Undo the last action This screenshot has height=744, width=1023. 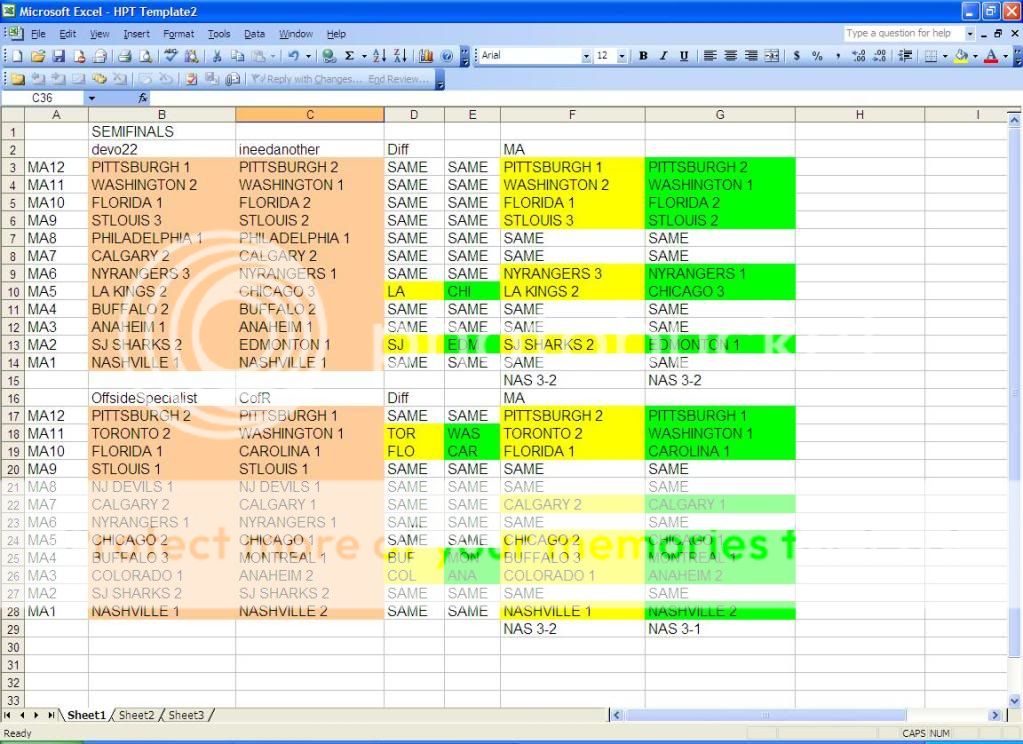(x=294, y=56)
